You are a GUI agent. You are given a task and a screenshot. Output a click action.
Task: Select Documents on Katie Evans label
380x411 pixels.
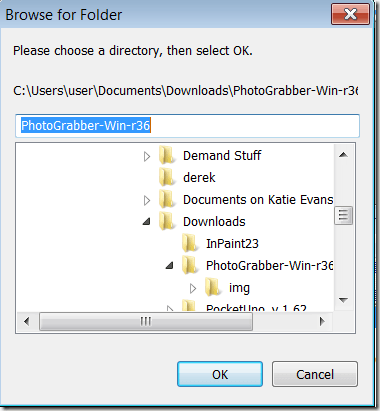click(258, 200)
